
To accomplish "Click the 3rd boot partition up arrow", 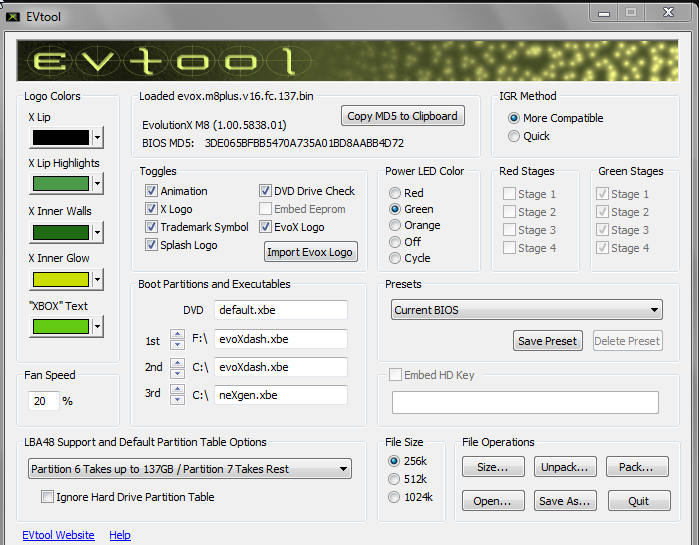I will [x=177, y=389].
